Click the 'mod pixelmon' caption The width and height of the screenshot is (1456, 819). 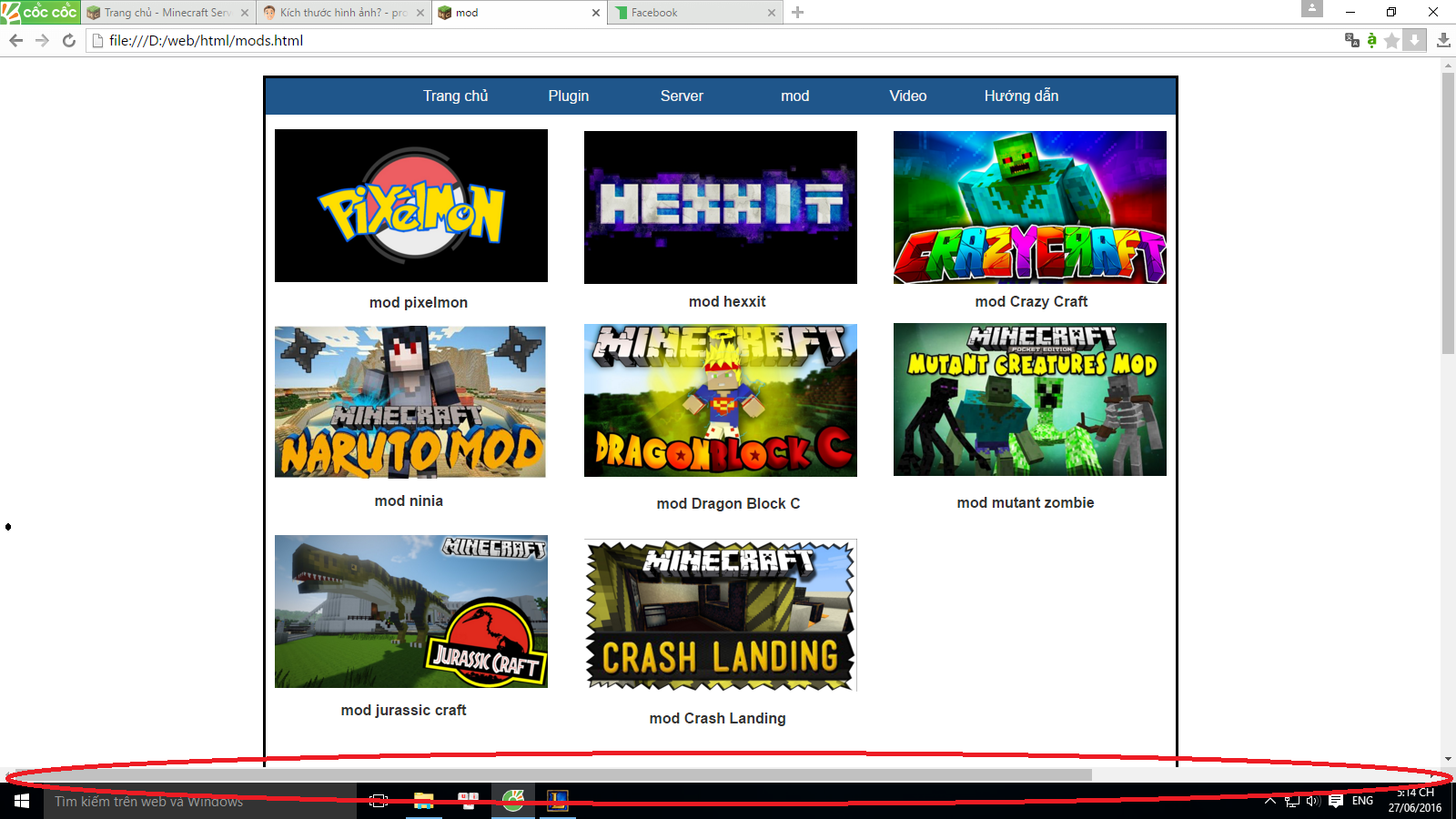[419, 302]
